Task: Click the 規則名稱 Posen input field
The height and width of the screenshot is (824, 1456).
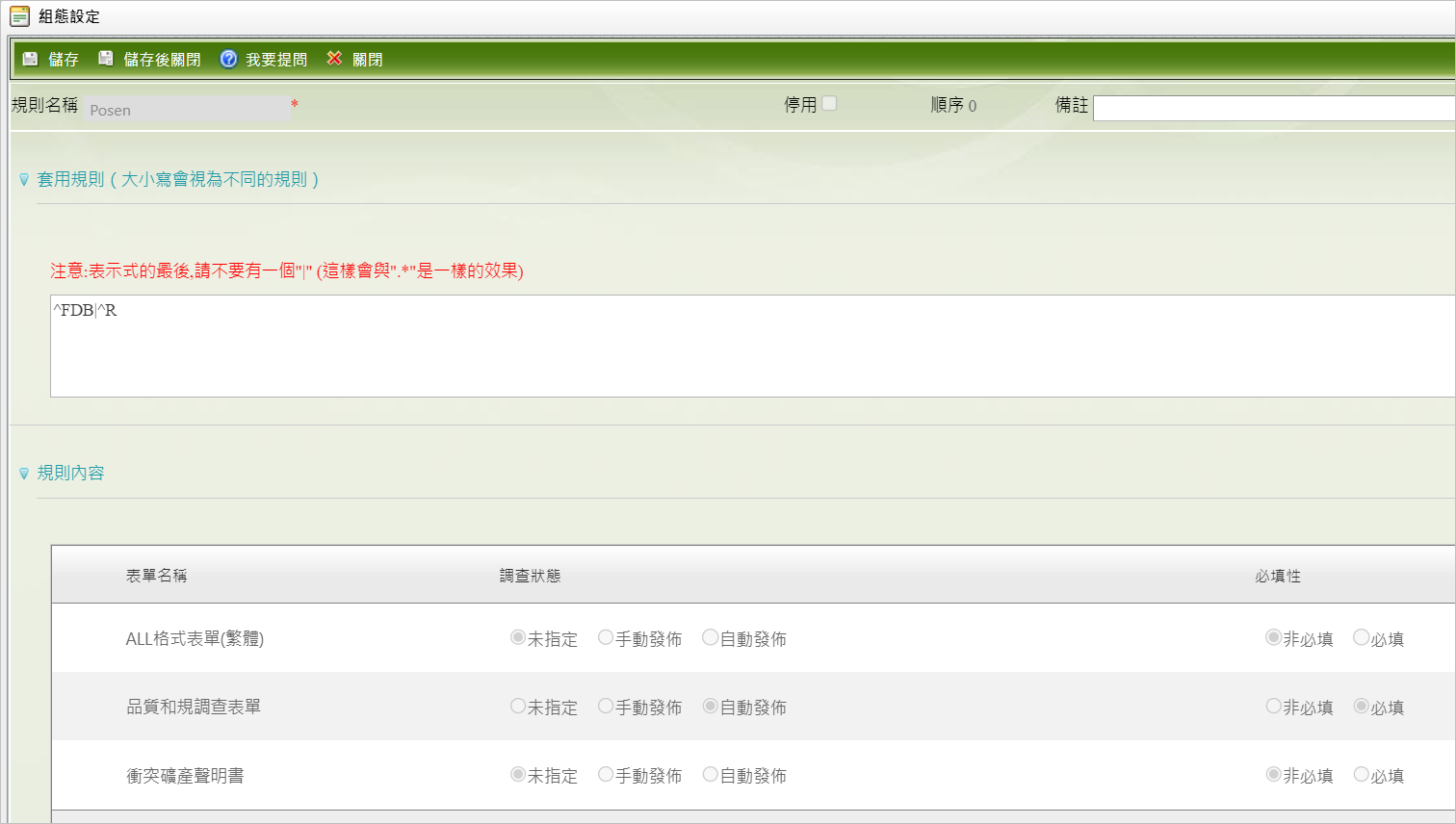Action: tap(187, 109)
